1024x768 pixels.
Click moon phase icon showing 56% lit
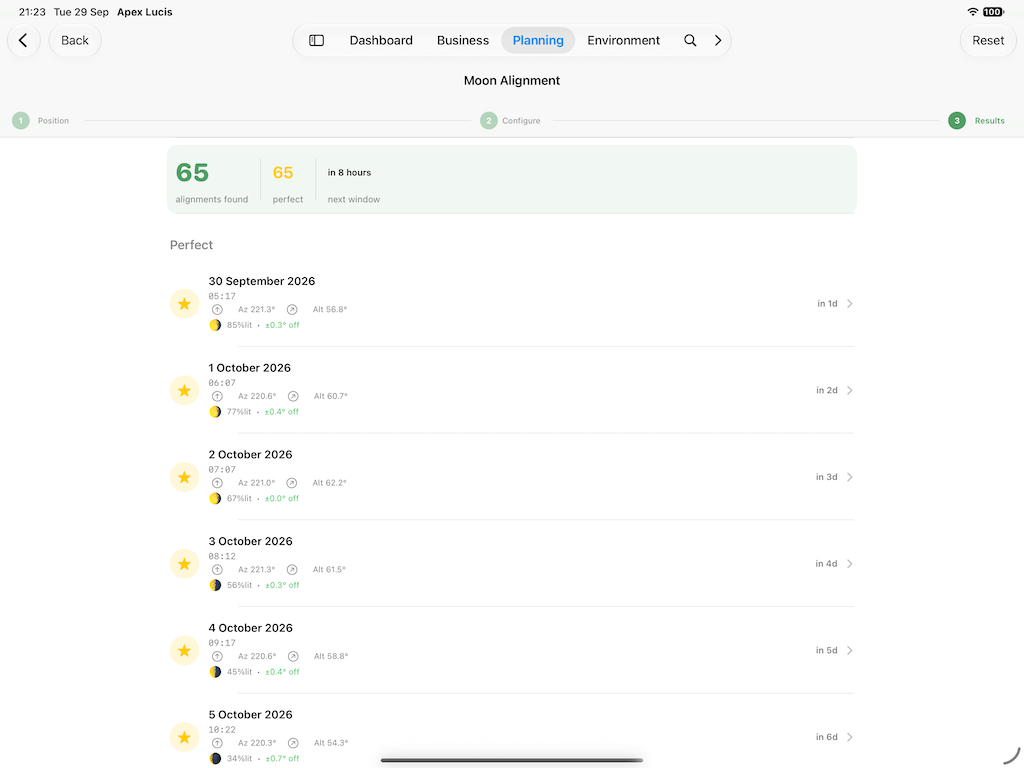tap(215, 585)
